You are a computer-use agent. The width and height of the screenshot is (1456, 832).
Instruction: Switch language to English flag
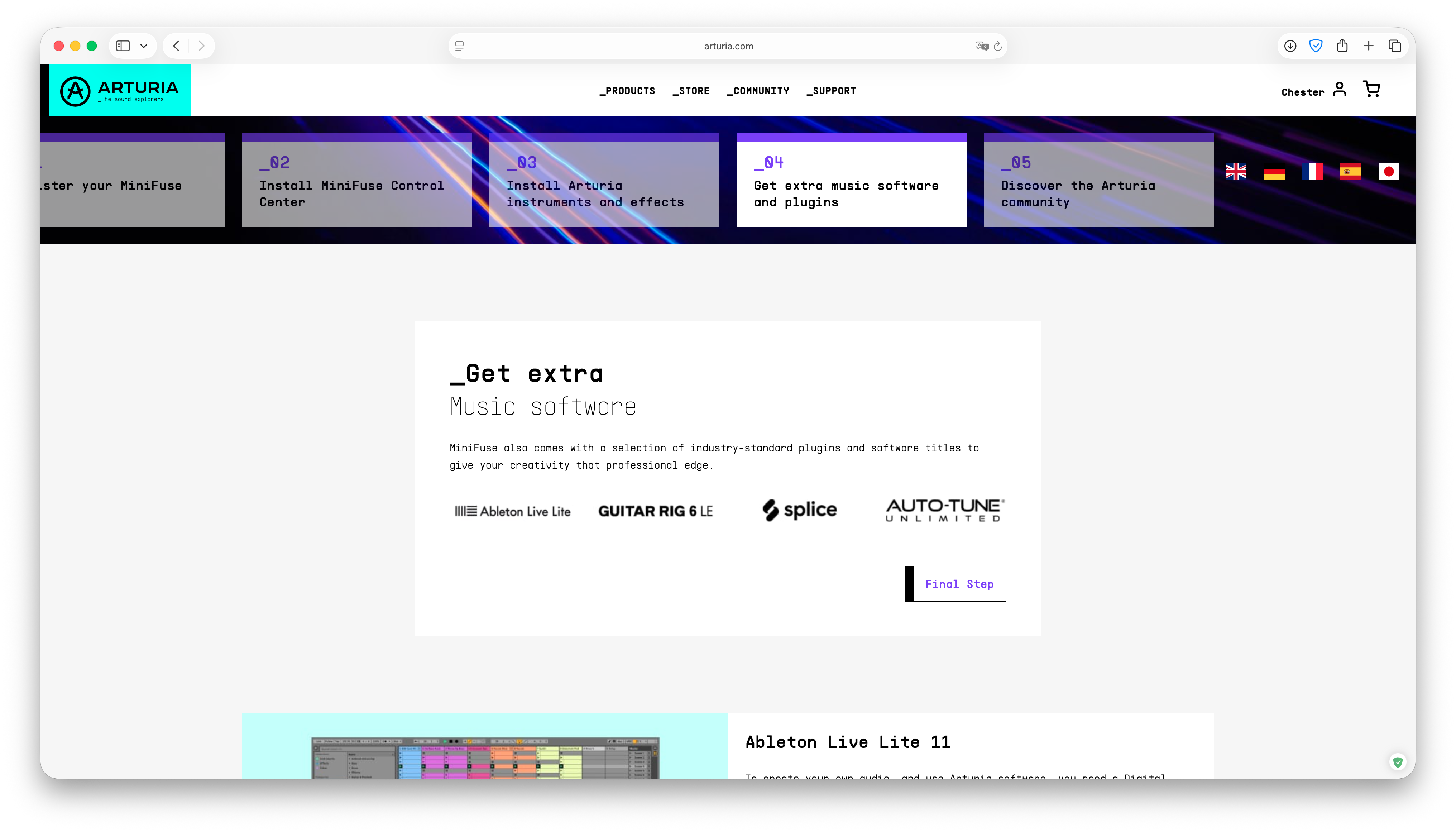point(1236,171)
